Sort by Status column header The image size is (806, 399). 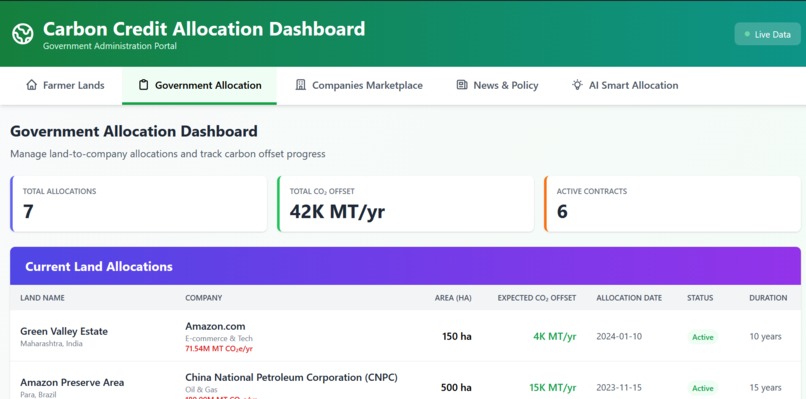[700, 298]
